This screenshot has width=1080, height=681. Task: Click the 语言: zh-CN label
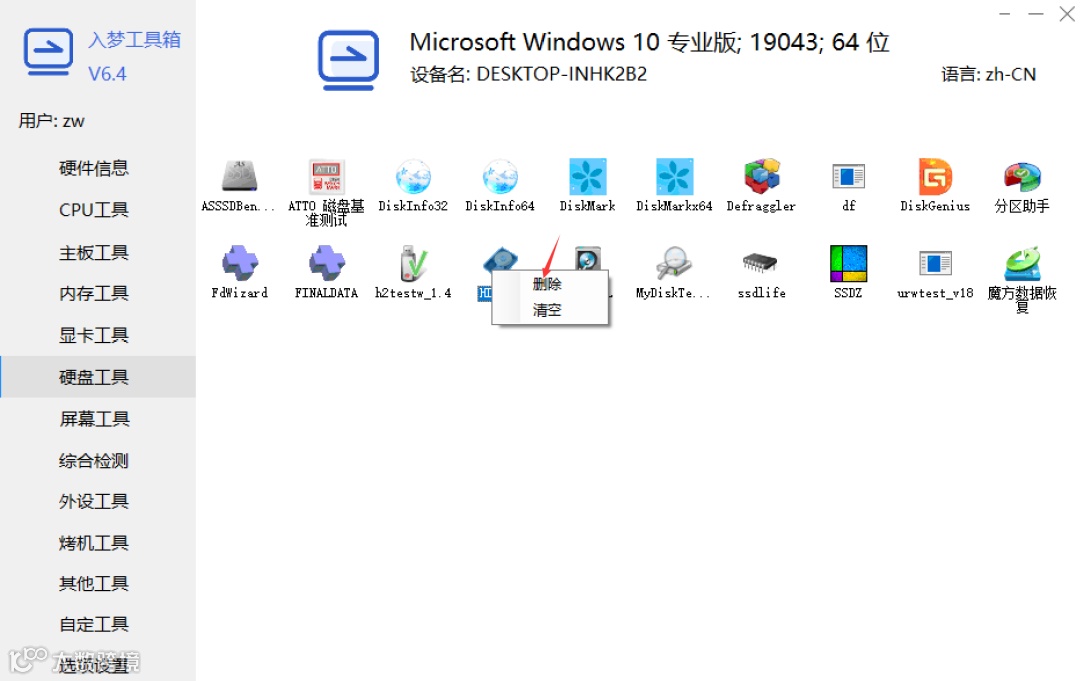pyautogui.click(x=988, y=74)
